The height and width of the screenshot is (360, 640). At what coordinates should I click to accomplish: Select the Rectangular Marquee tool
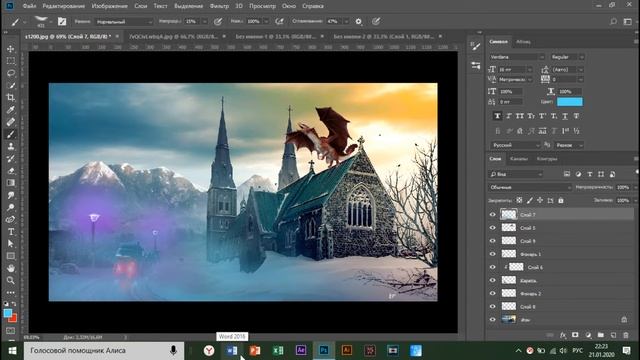pyautogui.click(x=11, y=61)
